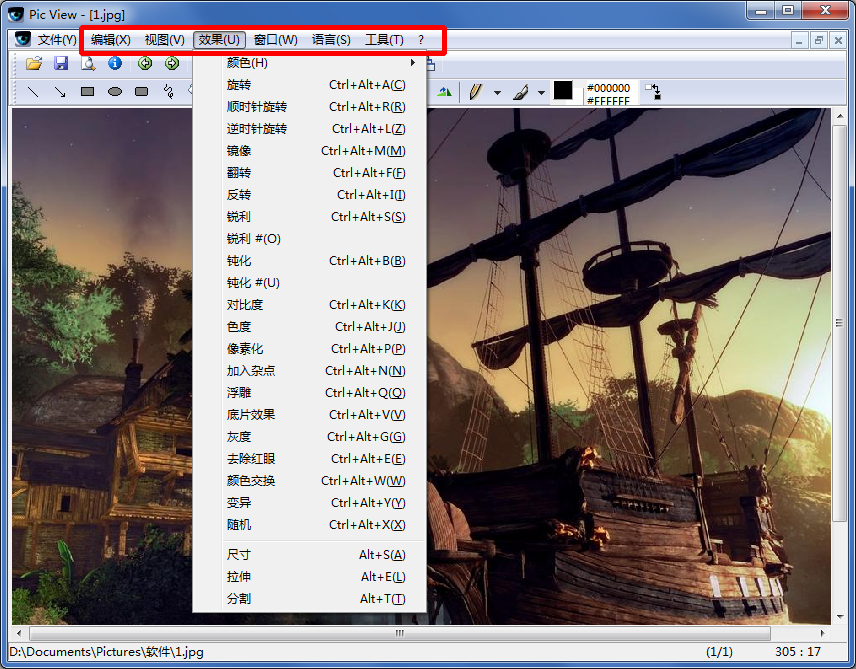Open the 窗口(W) menu
Image resolution: width=856 pixels, height=669 pixels.
point(276,40)
